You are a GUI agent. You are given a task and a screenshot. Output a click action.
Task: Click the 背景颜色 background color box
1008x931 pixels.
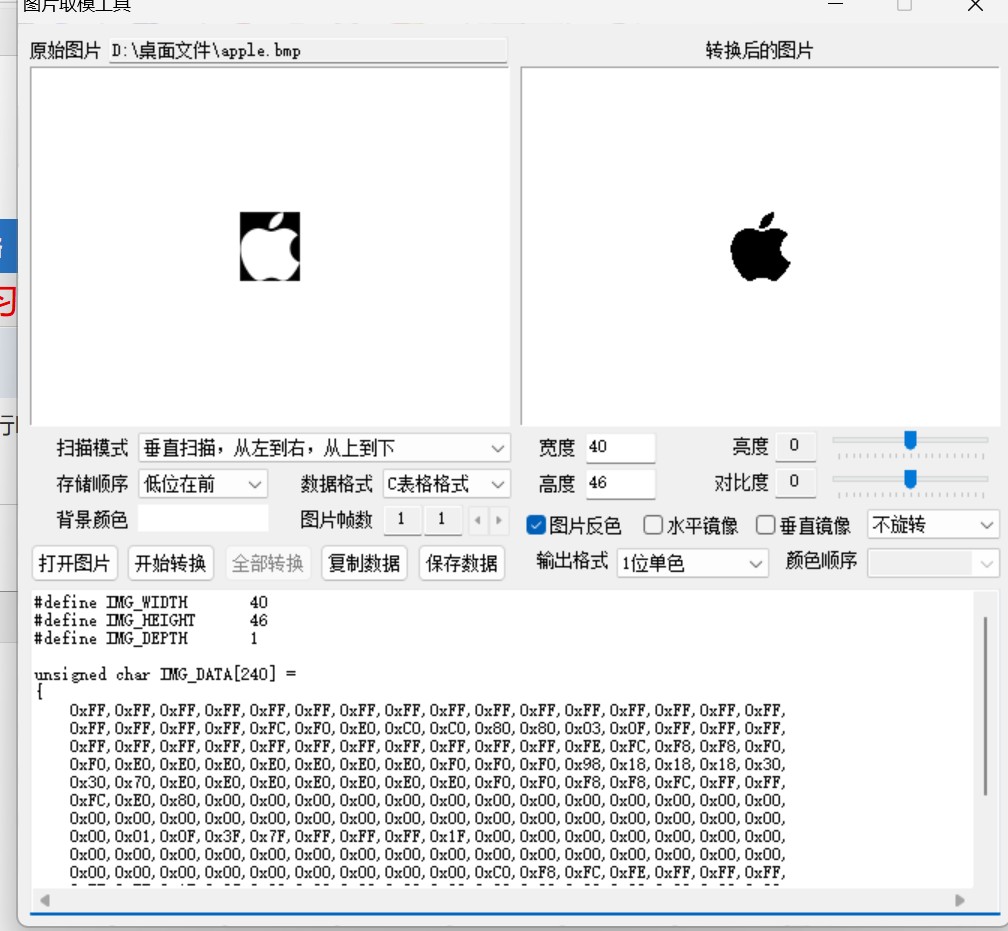pos(203,519)
